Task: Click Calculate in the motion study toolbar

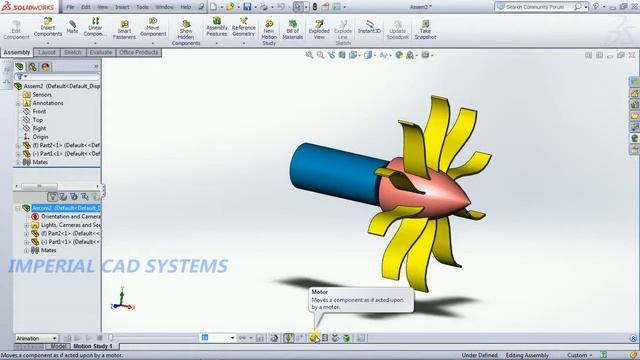Action: click(x=68, y=338)
